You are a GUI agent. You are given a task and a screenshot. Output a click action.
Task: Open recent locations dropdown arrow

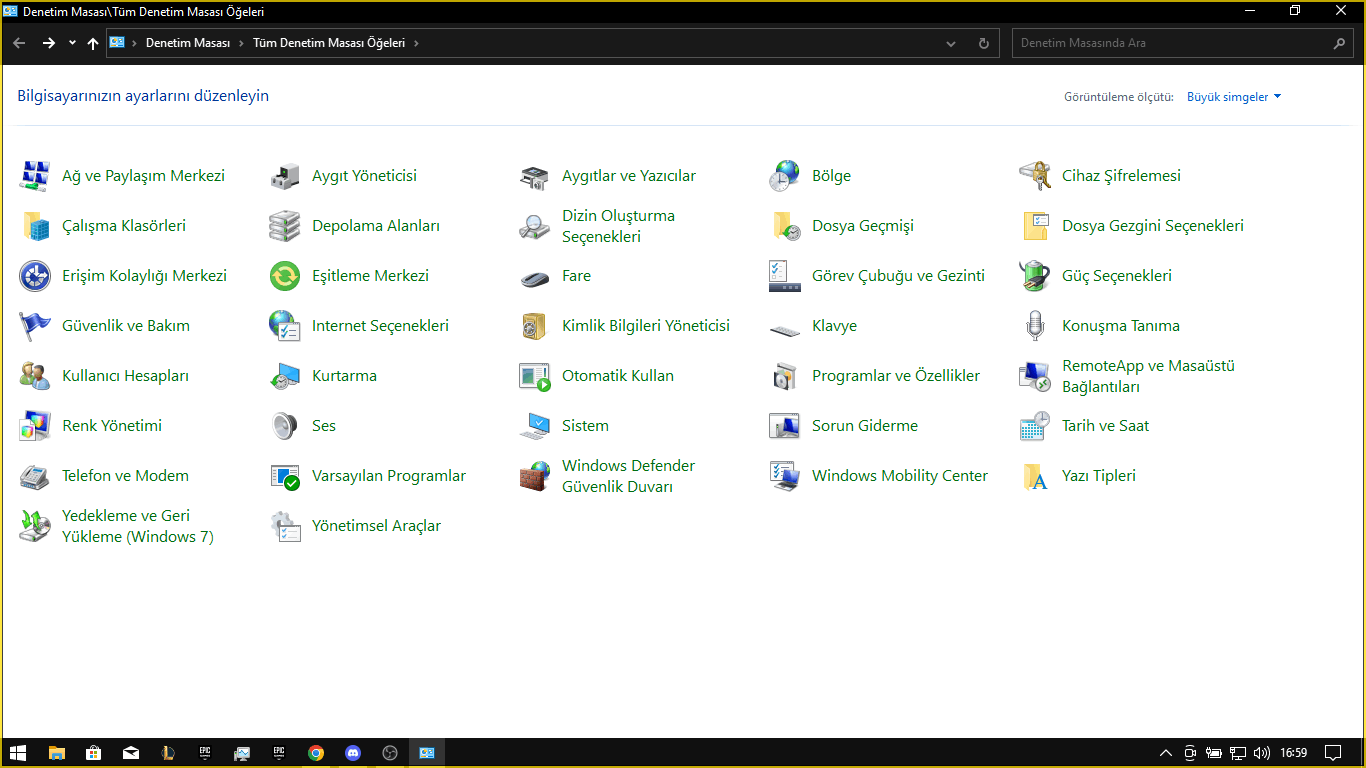[72, 43]
